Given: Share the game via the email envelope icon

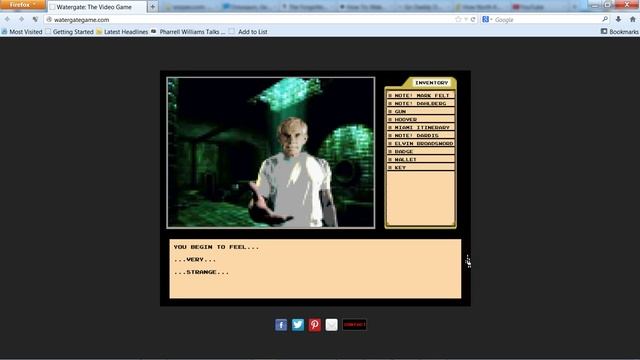Looking at the screenshot, I should (x=331, y=325).
